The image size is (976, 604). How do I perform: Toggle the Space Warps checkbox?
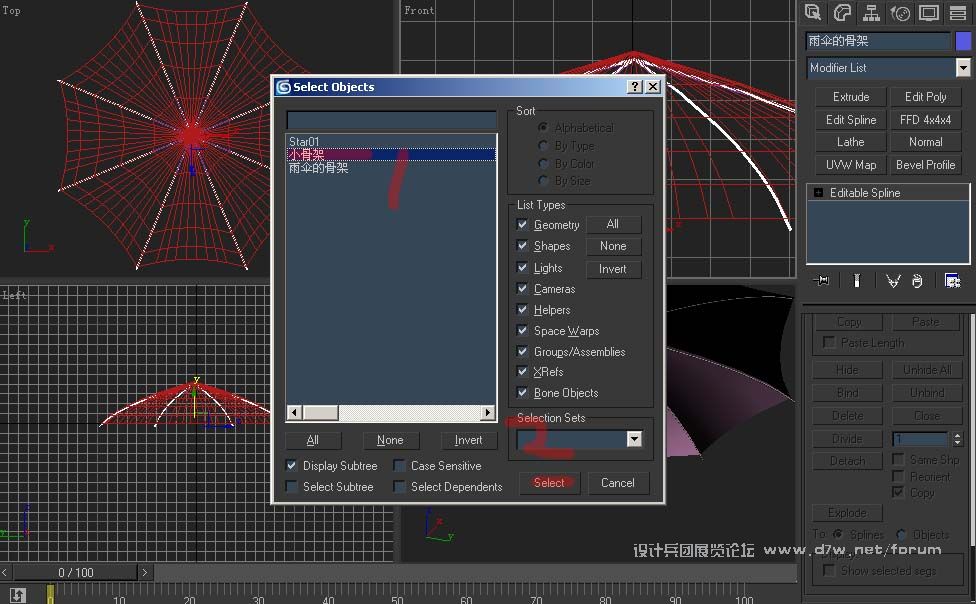522,331
